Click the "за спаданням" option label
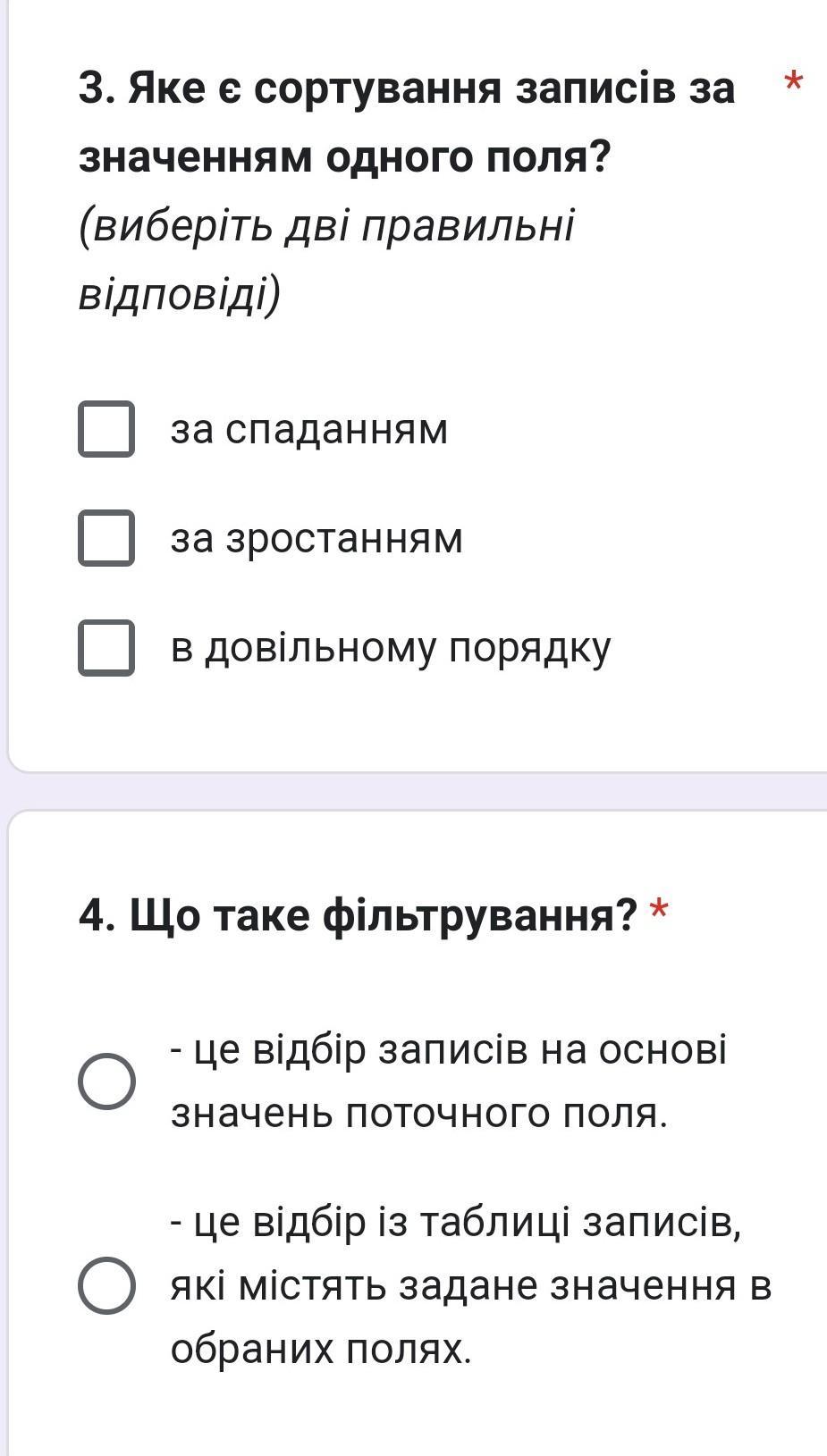Screen dimensions: 827x1456 click(x=309, y=429)
